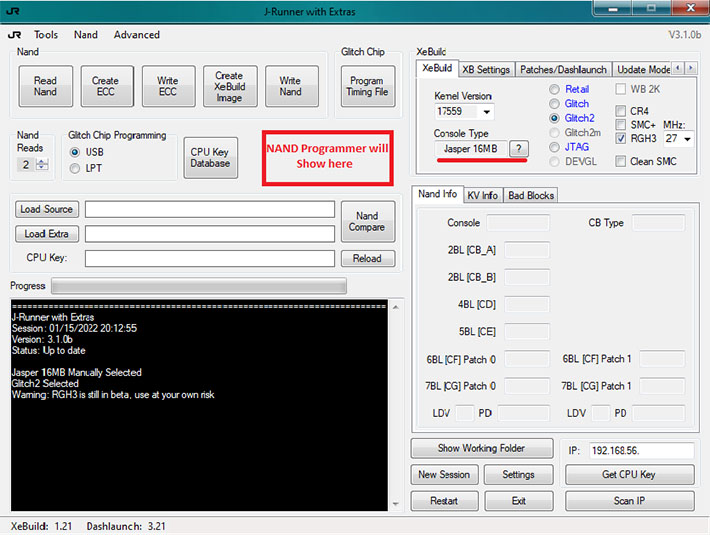The height and width of the screenshot is (535, 710).
Task: Click Jasper 16MB console type selector
Action: pos(470,148)
